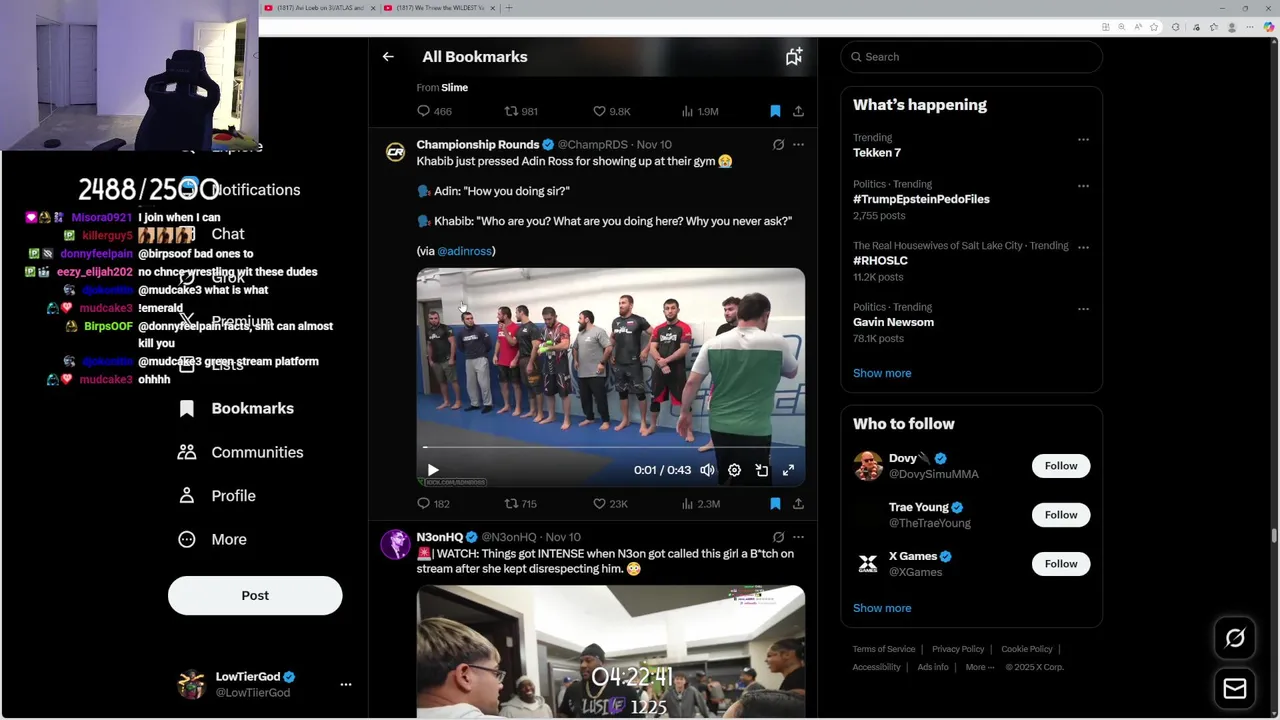Screen dimensions: 1280x720
Task: Open the floating Messages envelope button
Action: (1235, 689)
